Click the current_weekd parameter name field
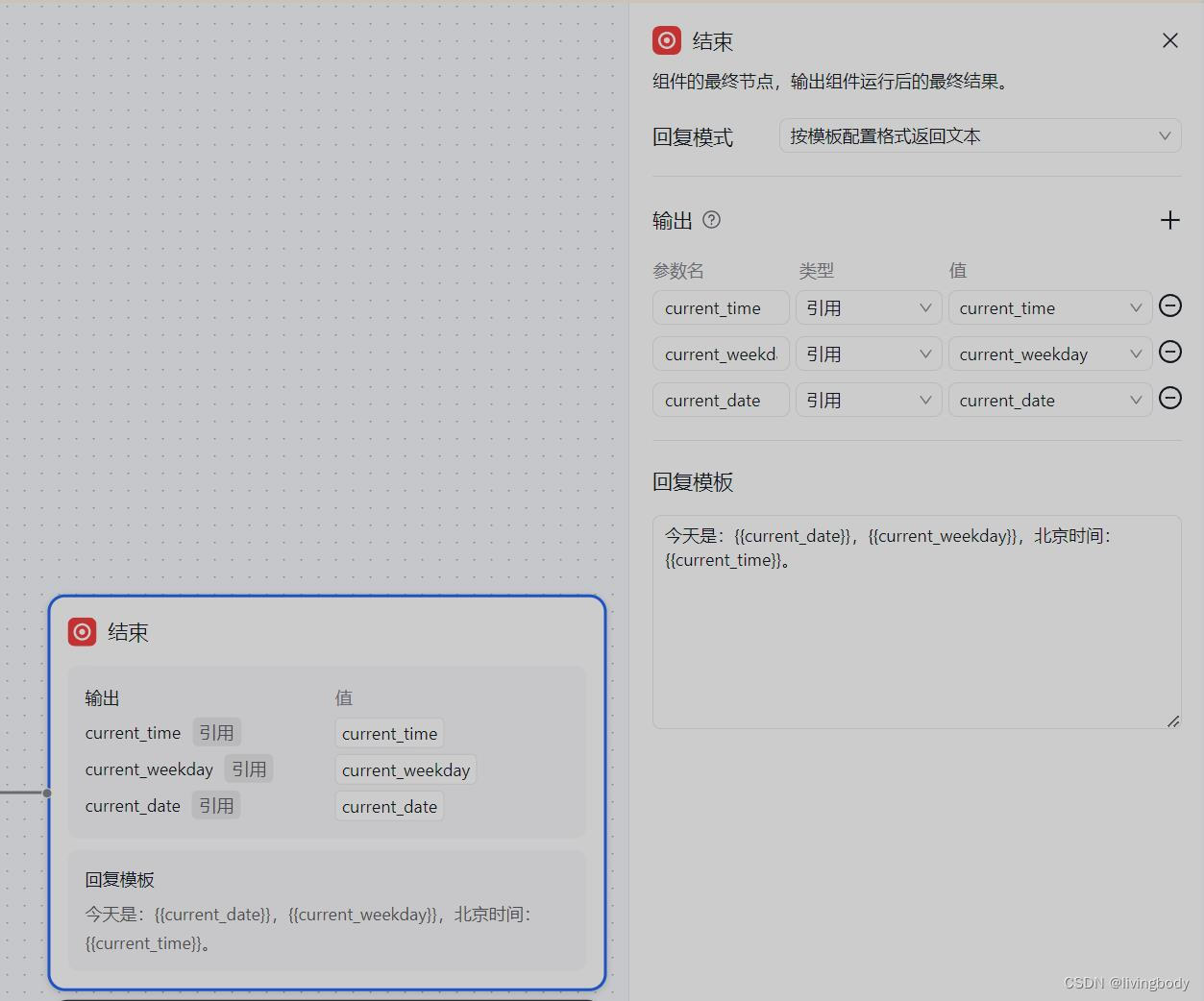 [x=721, y=354]
